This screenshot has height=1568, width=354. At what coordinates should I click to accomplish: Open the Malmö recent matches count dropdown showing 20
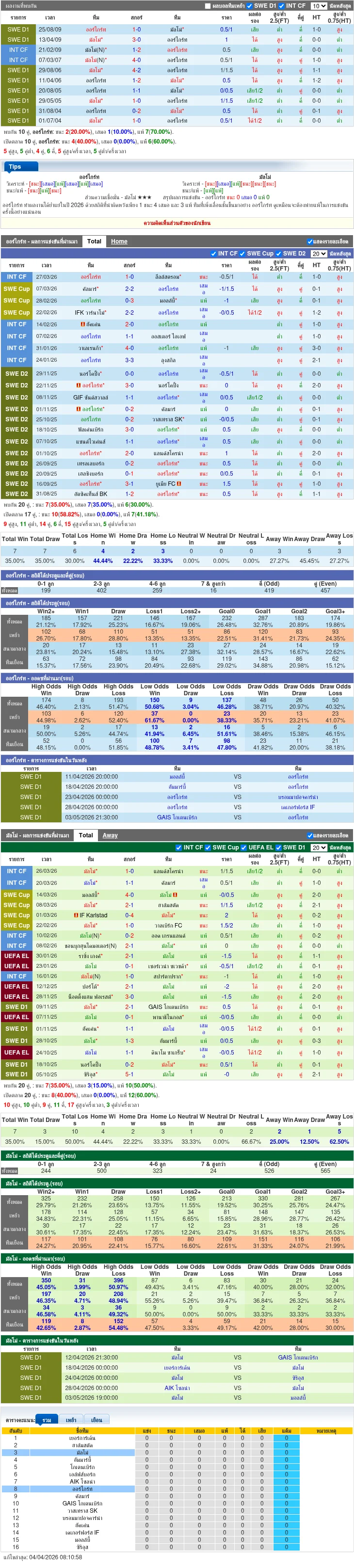(x=318, y=848)
